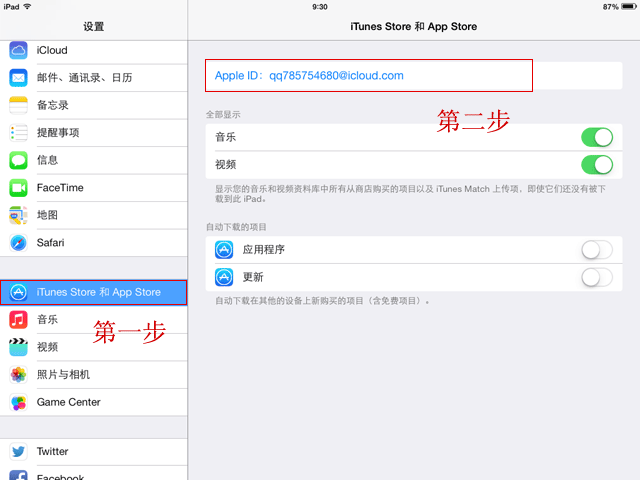Tap the Game Center bubbles icon
Viewport: 640px width, 480px height.
tap(18, 402)
